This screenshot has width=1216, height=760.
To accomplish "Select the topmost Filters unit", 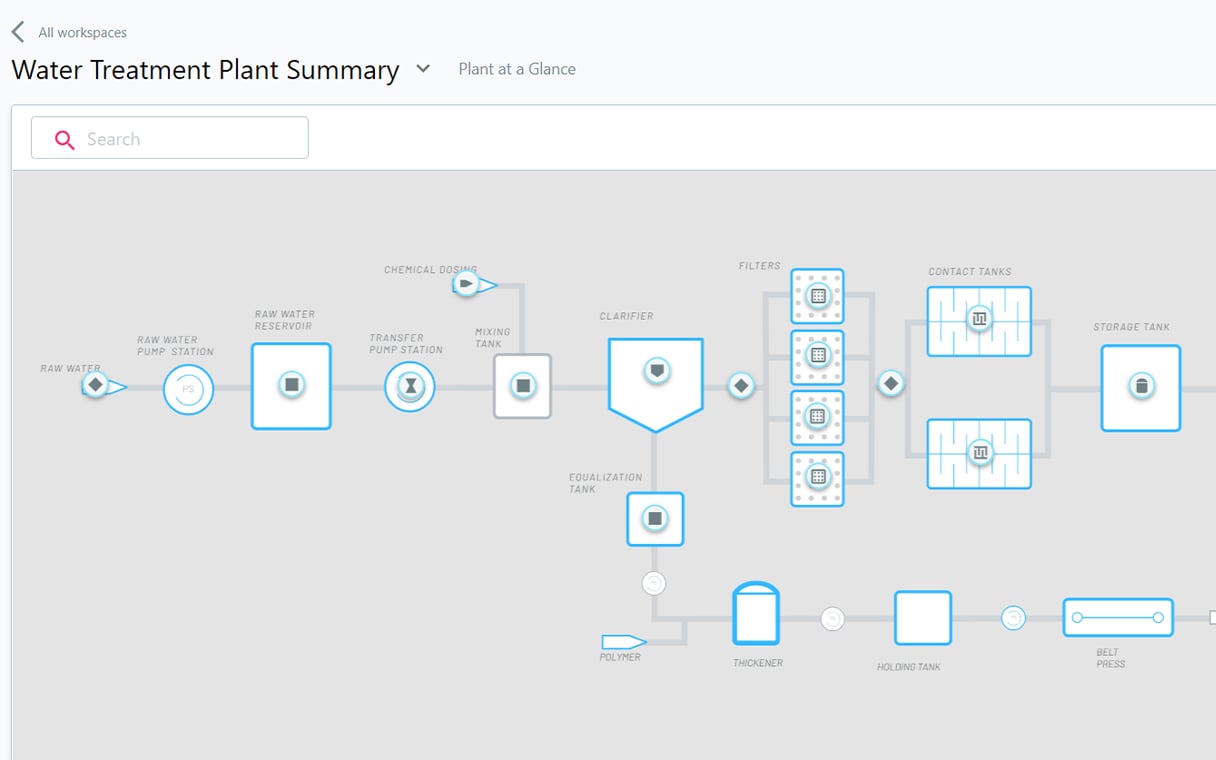I will 817,296.
